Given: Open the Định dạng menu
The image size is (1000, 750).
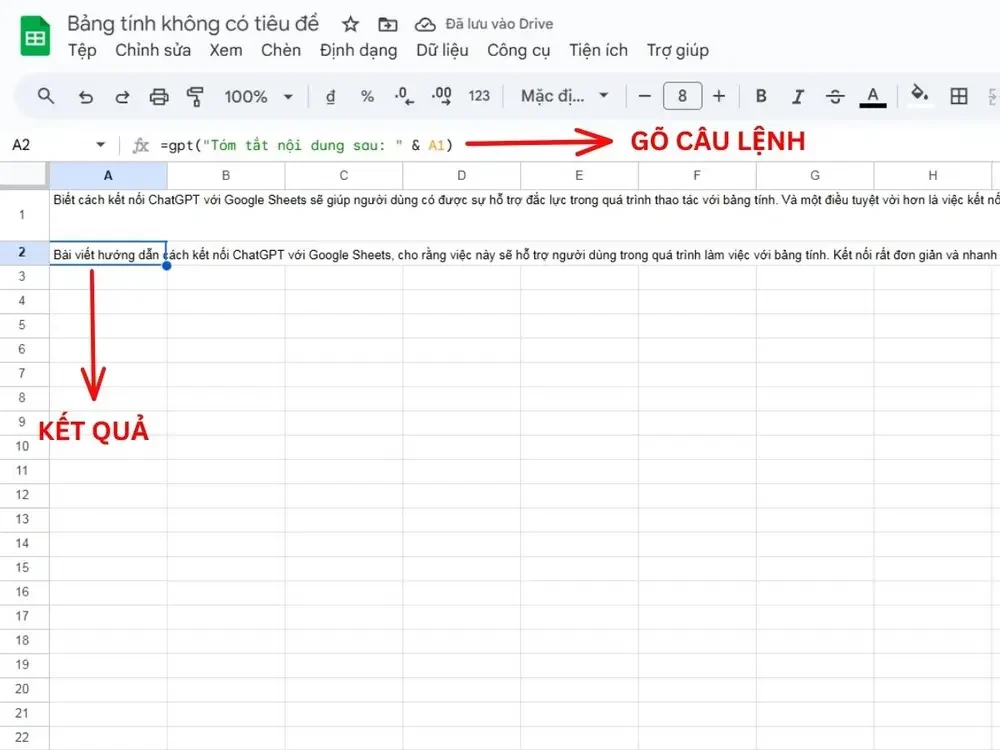Looking at the screenshot, I should point(358,50).
